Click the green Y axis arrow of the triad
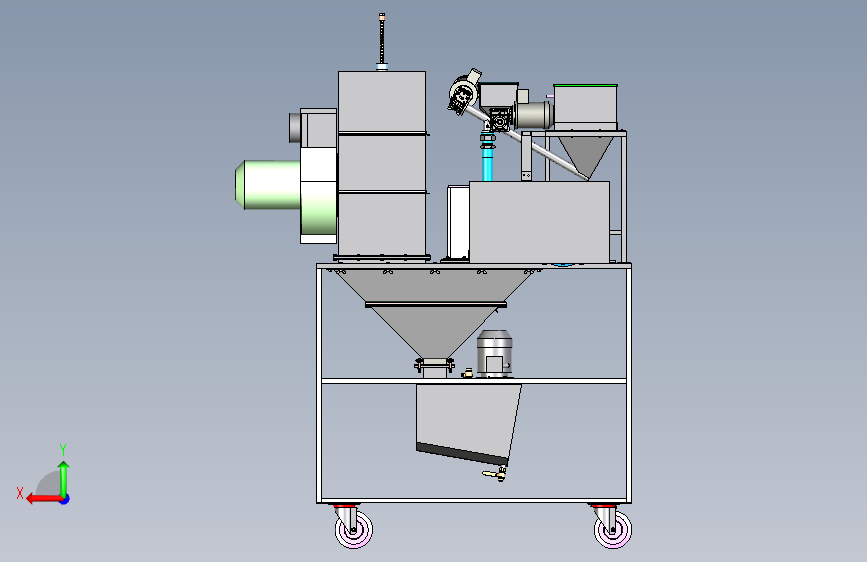The image size is (867, 562). (x=64, y=478)
